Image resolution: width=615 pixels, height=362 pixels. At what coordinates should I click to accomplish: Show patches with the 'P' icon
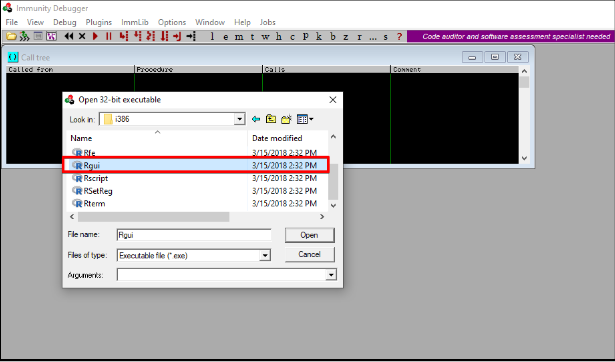tap(306, 36)
